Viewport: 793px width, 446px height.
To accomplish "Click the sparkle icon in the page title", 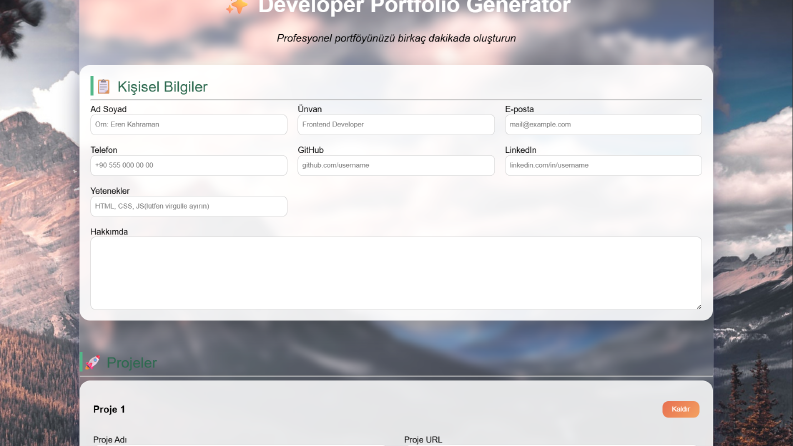I will (x=237, y=7).
